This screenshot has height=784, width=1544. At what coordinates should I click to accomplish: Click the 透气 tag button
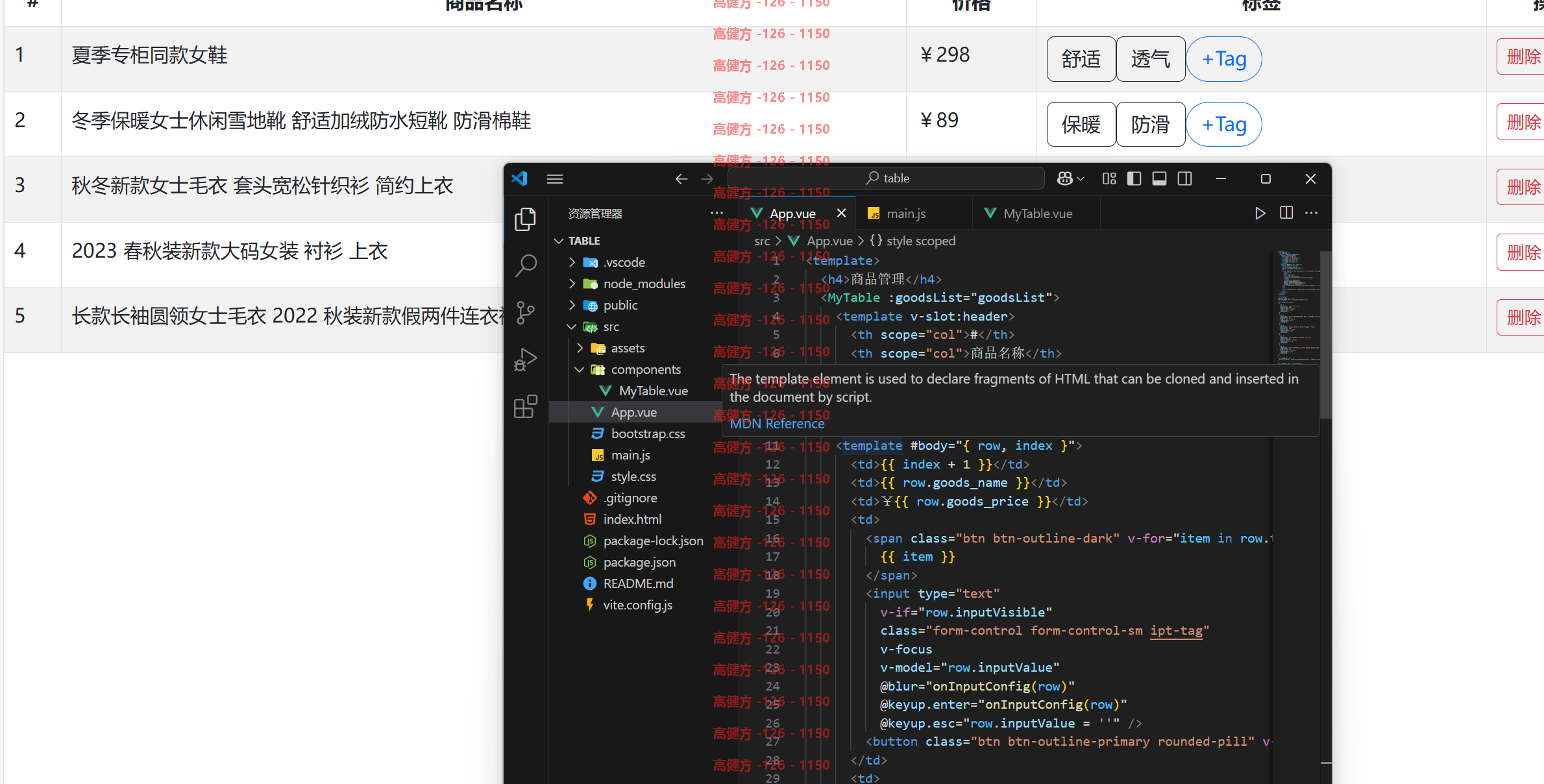point(1150,59)
